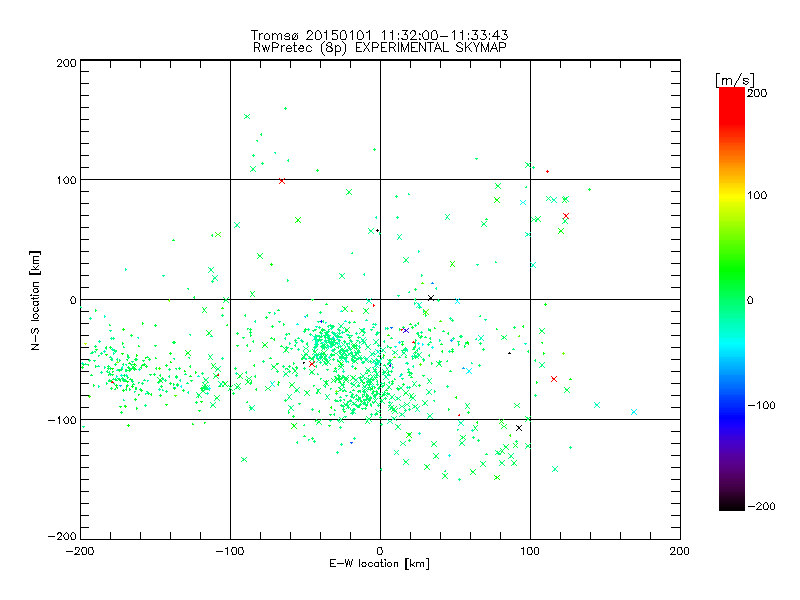Select the subtitle 'RwPretec (8p) EXPERIMENTAL SKYMAP'
Image resolution: width=800 pixels, height=600 pixels.
tap(379, 48)
